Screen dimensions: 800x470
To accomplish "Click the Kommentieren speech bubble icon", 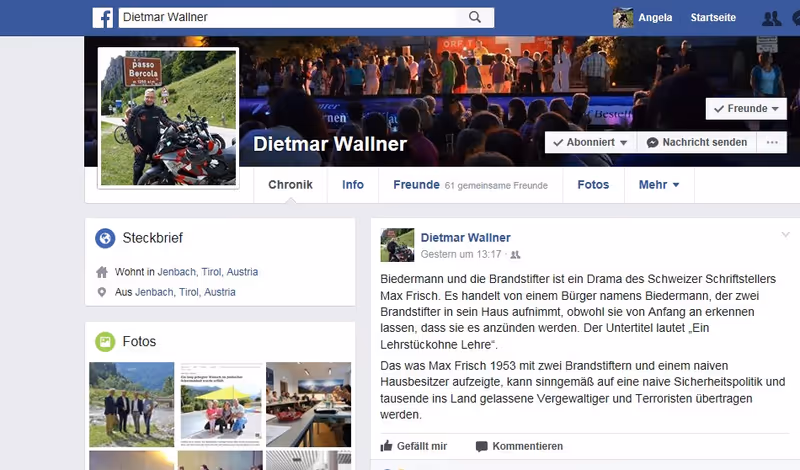I will (x=481, y=447).
